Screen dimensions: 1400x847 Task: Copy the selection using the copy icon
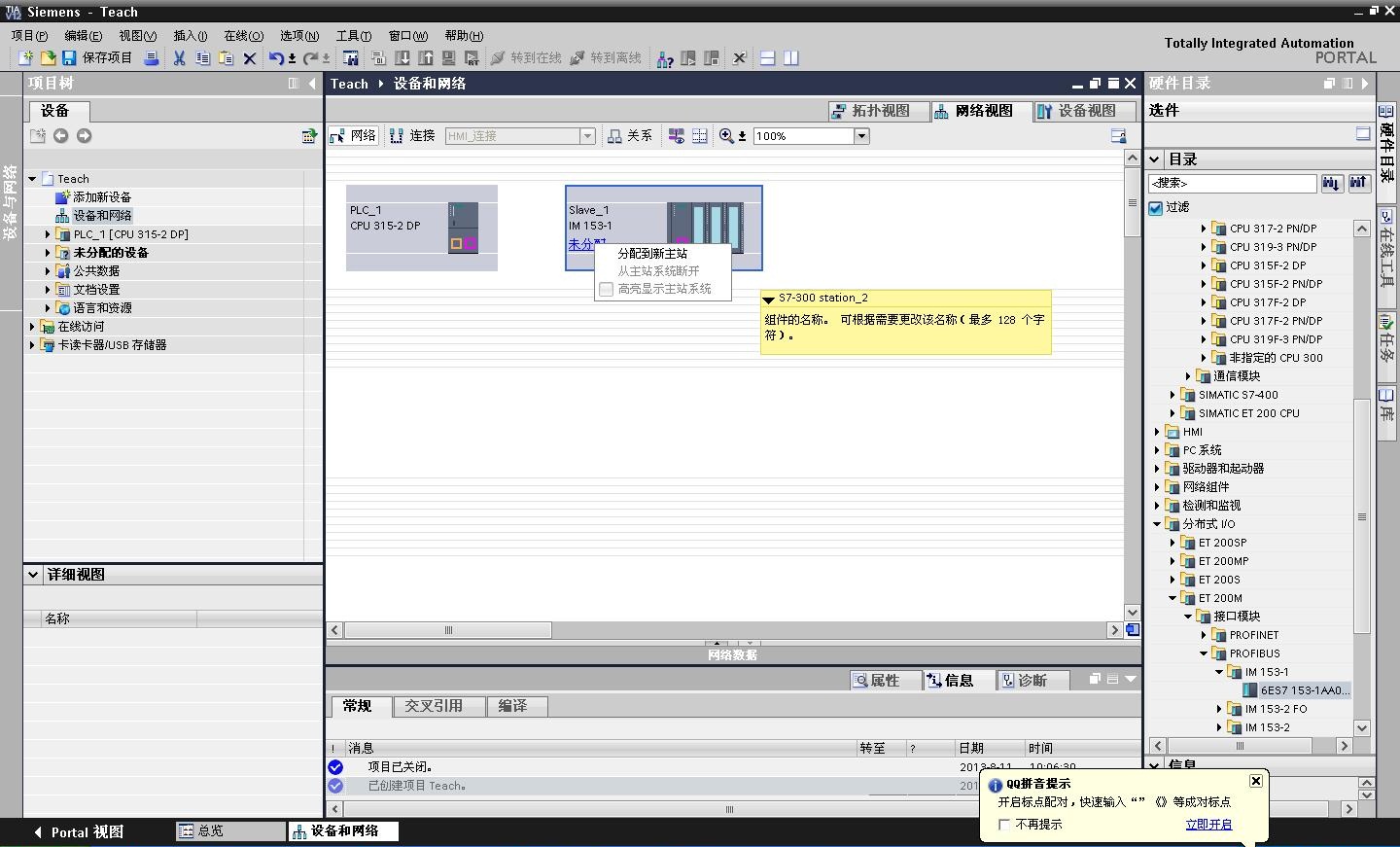(x=202, y=58)
